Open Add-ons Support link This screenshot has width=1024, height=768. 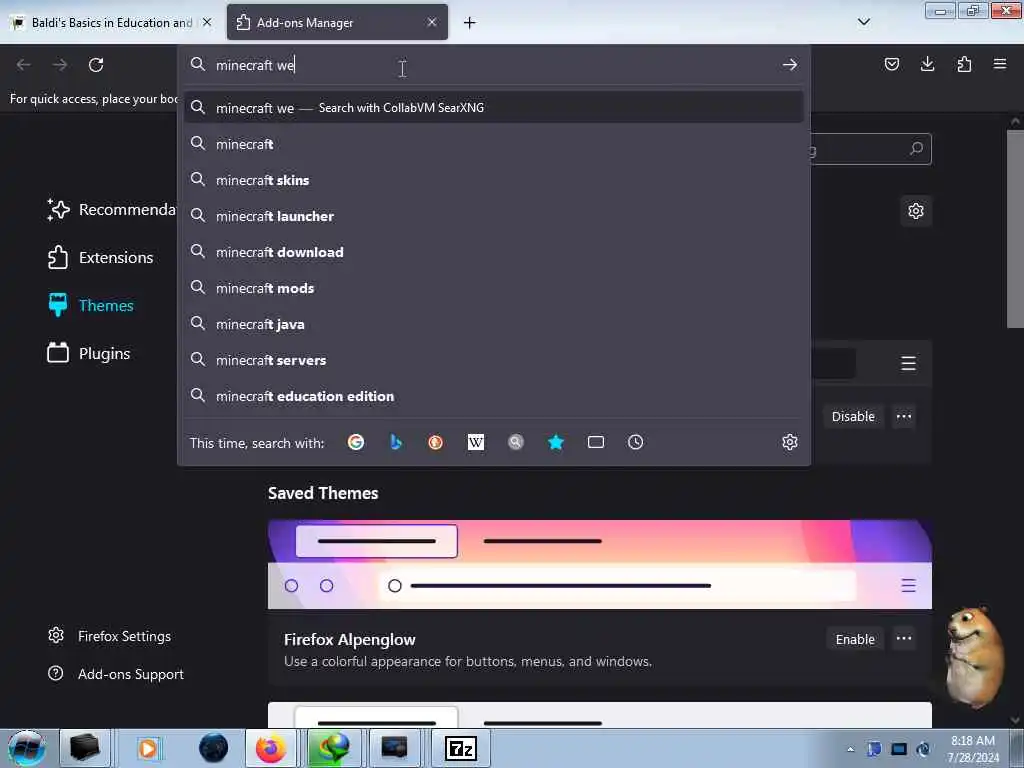116,674
